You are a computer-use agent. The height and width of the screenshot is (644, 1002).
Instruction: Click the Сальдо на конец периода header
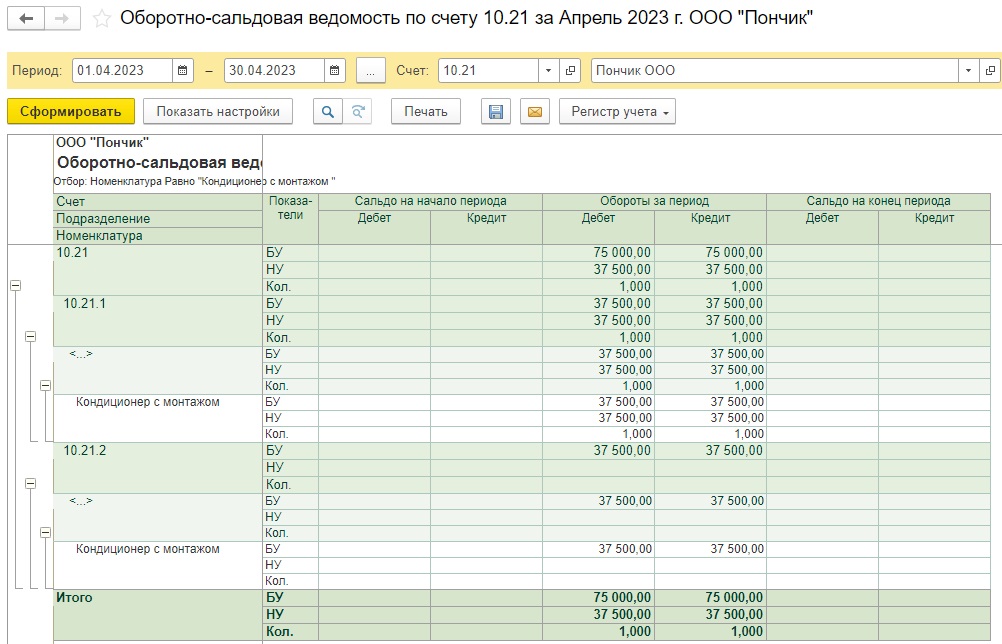pos(878,201)
